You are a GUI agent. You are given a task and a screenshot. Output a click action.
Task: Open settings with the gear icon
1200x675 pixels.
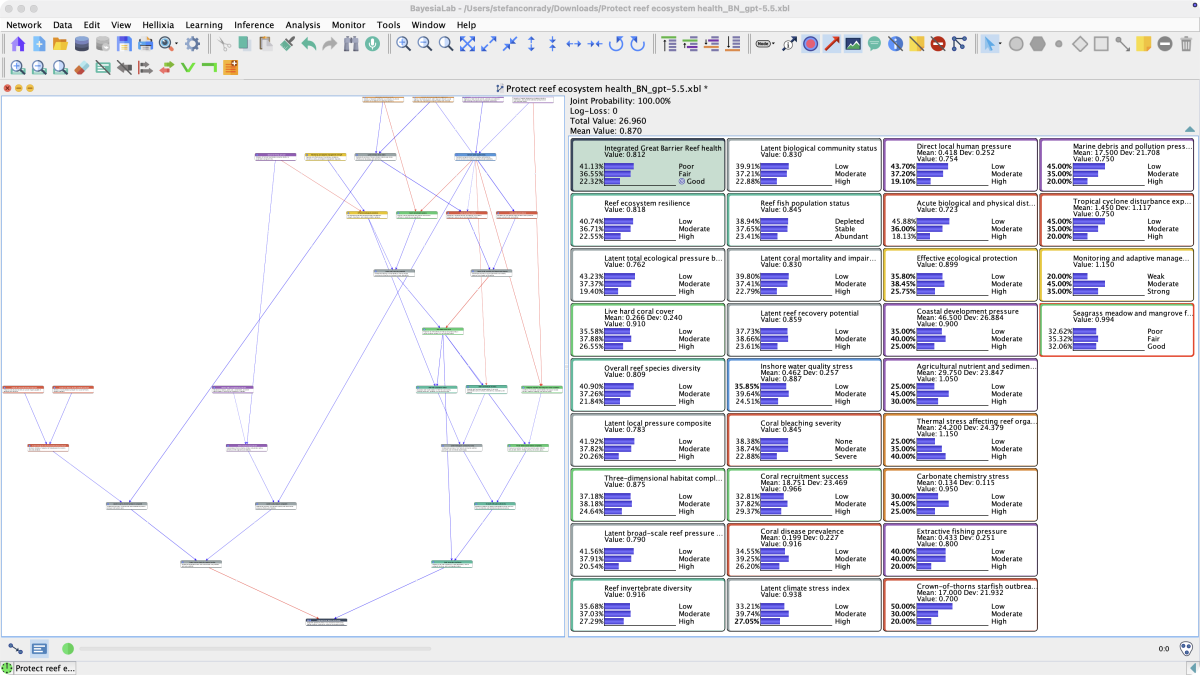(x=193, y=44)
